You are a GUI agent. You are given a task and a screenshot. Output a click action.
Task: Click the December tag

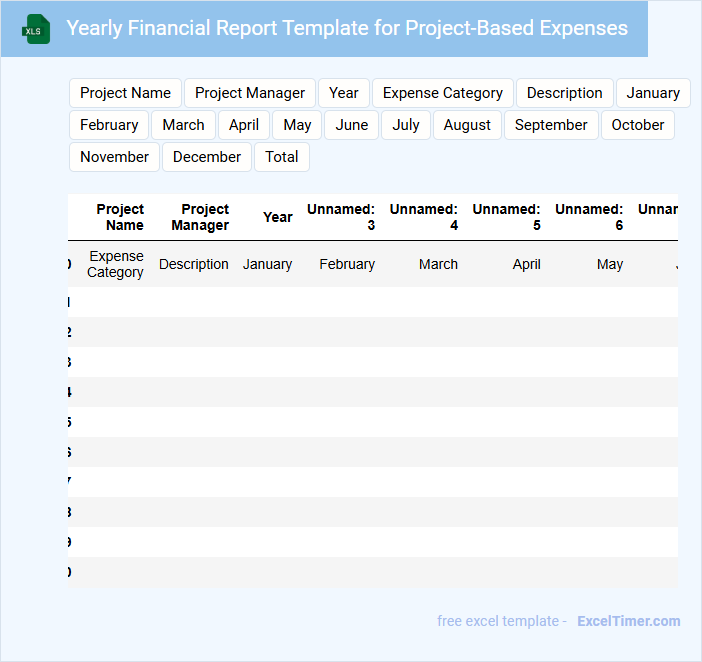click(207, 157)
